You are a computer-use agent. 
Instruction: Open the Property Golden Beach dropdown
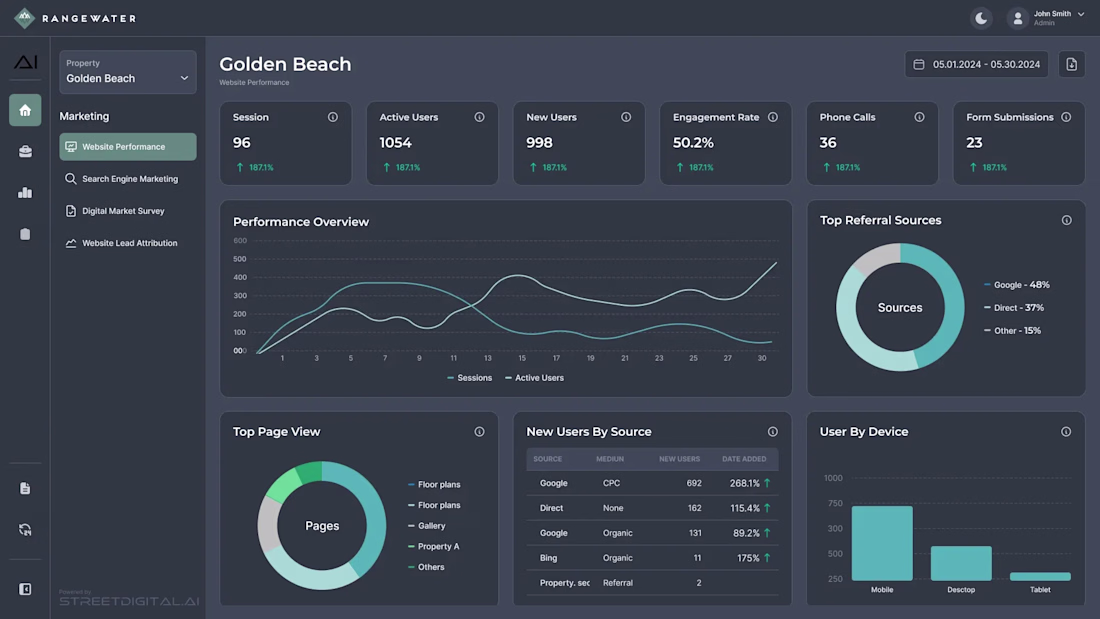coord(128,72)
